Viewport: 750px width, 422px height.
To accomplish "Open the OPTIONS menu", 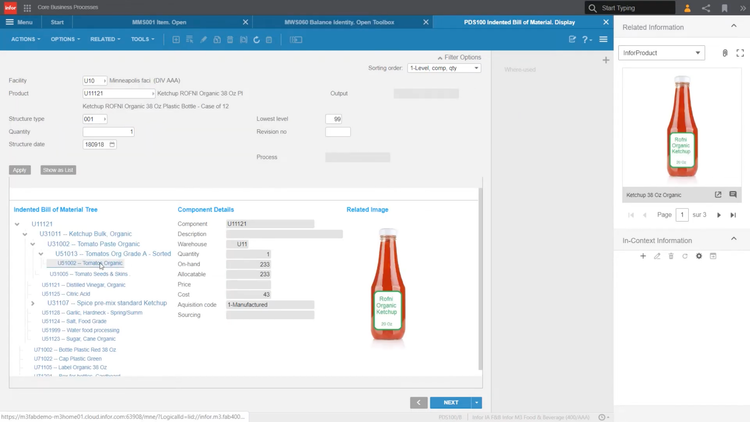I will pos(65,39).
